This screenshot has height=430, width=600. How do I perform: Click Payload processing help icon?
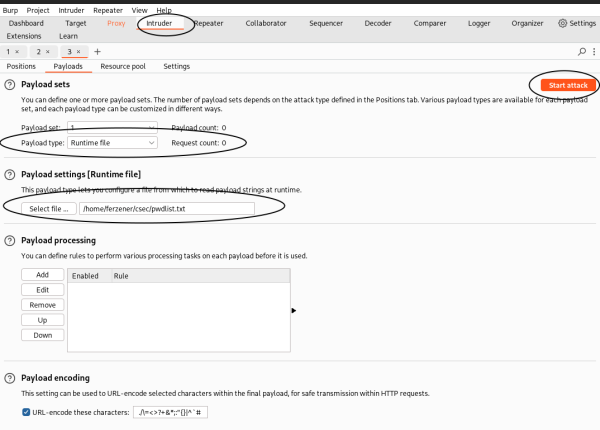[x=10, y=241]
